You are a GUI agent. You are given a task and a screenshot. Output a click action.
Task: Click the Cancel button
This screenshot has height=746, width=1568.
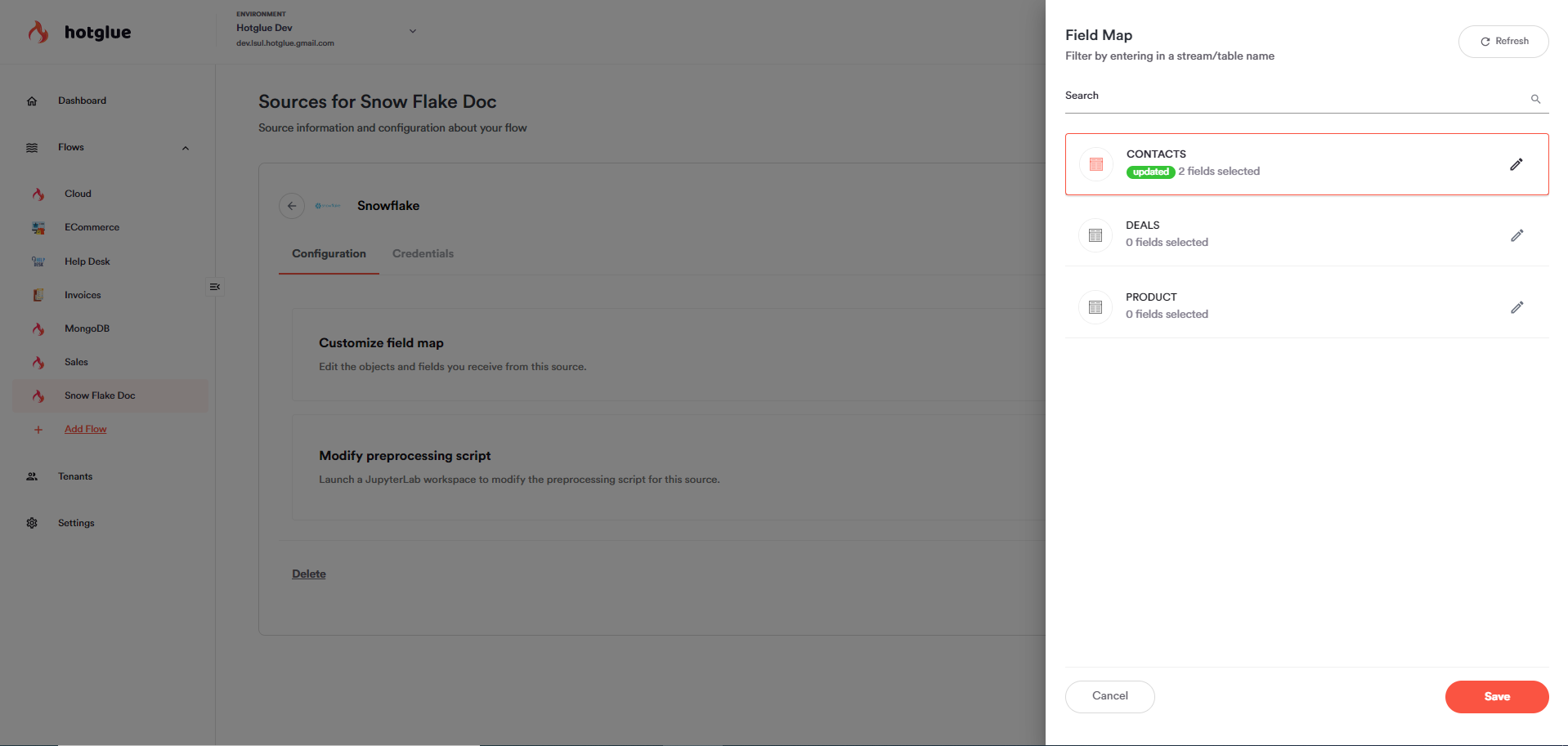click(x=1109, y=696)
